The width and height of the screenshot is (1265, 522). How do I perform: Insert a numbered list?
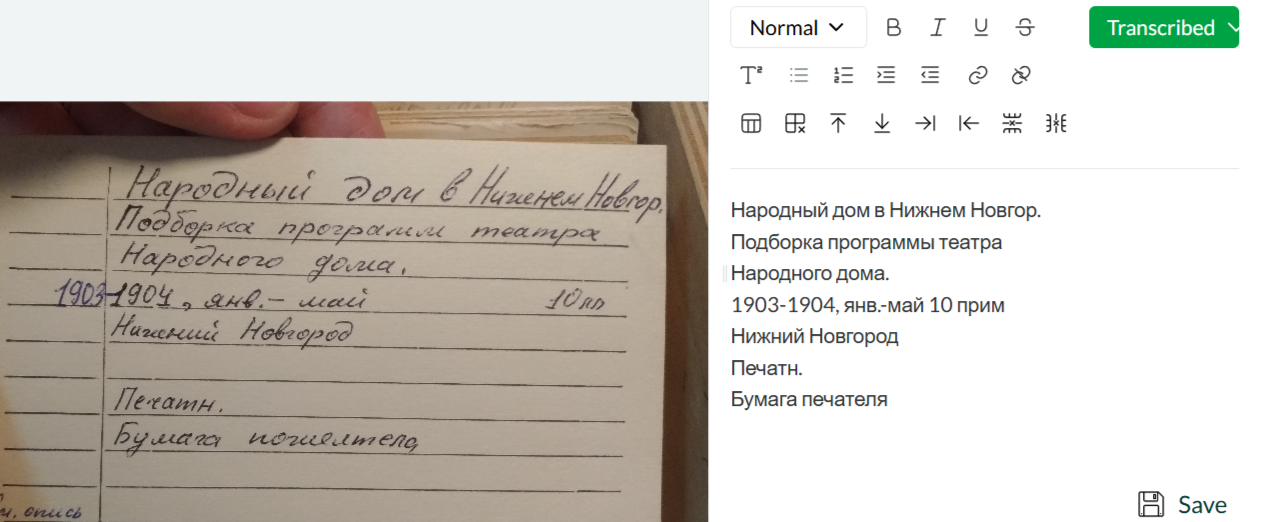point(843,75)
